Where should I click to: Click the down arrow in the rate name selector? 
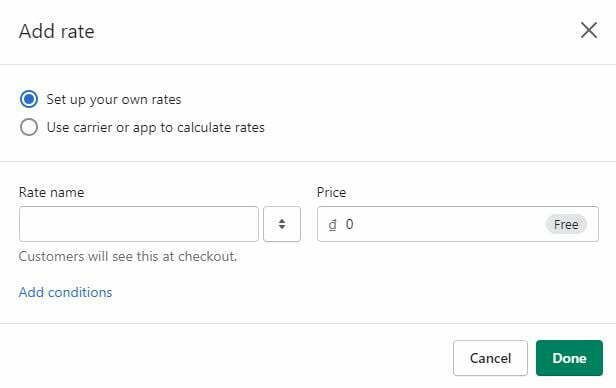[x=282, y=227]
